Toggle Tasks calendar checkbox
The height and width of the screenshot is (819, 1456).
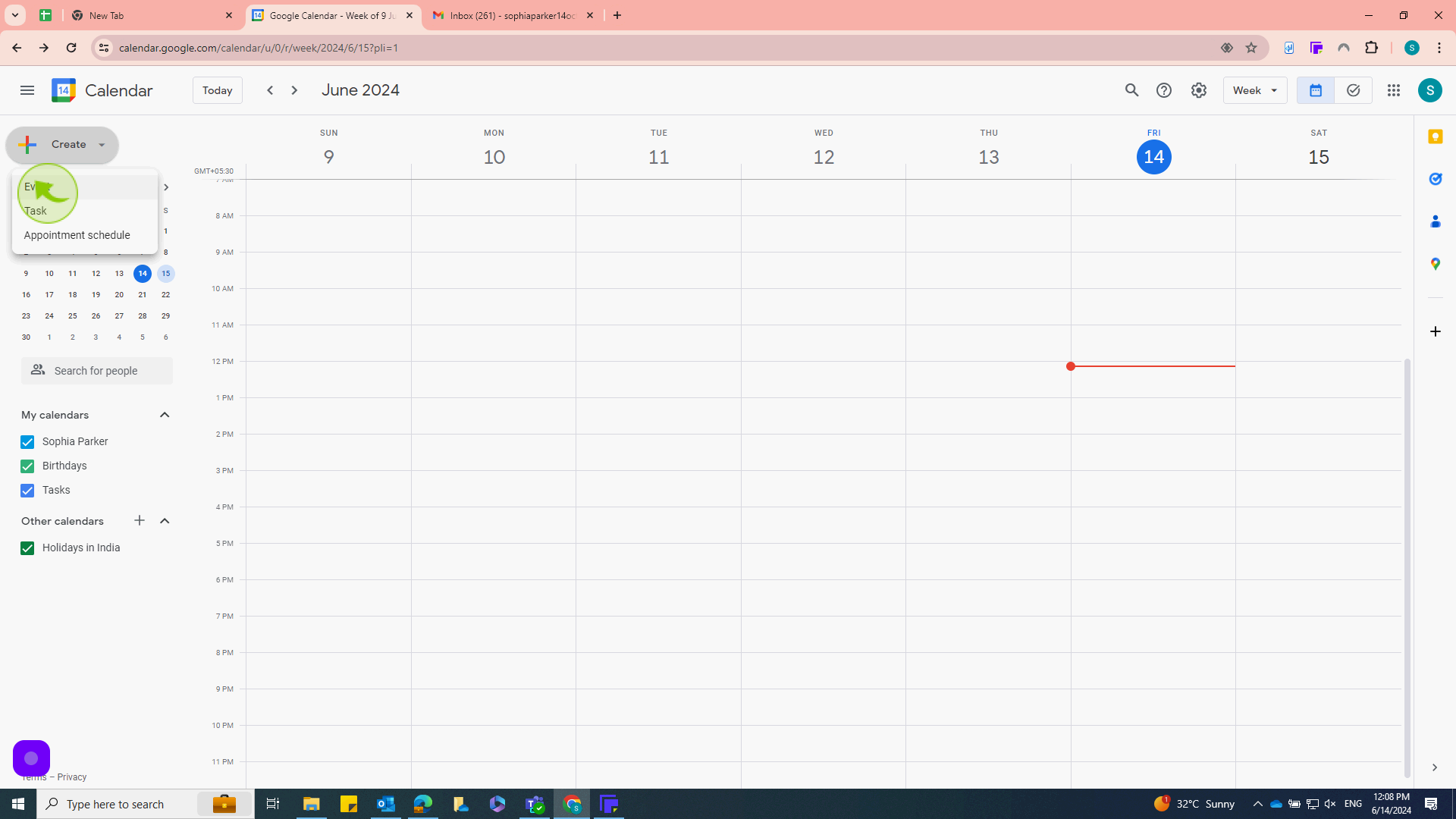point(27,491)
